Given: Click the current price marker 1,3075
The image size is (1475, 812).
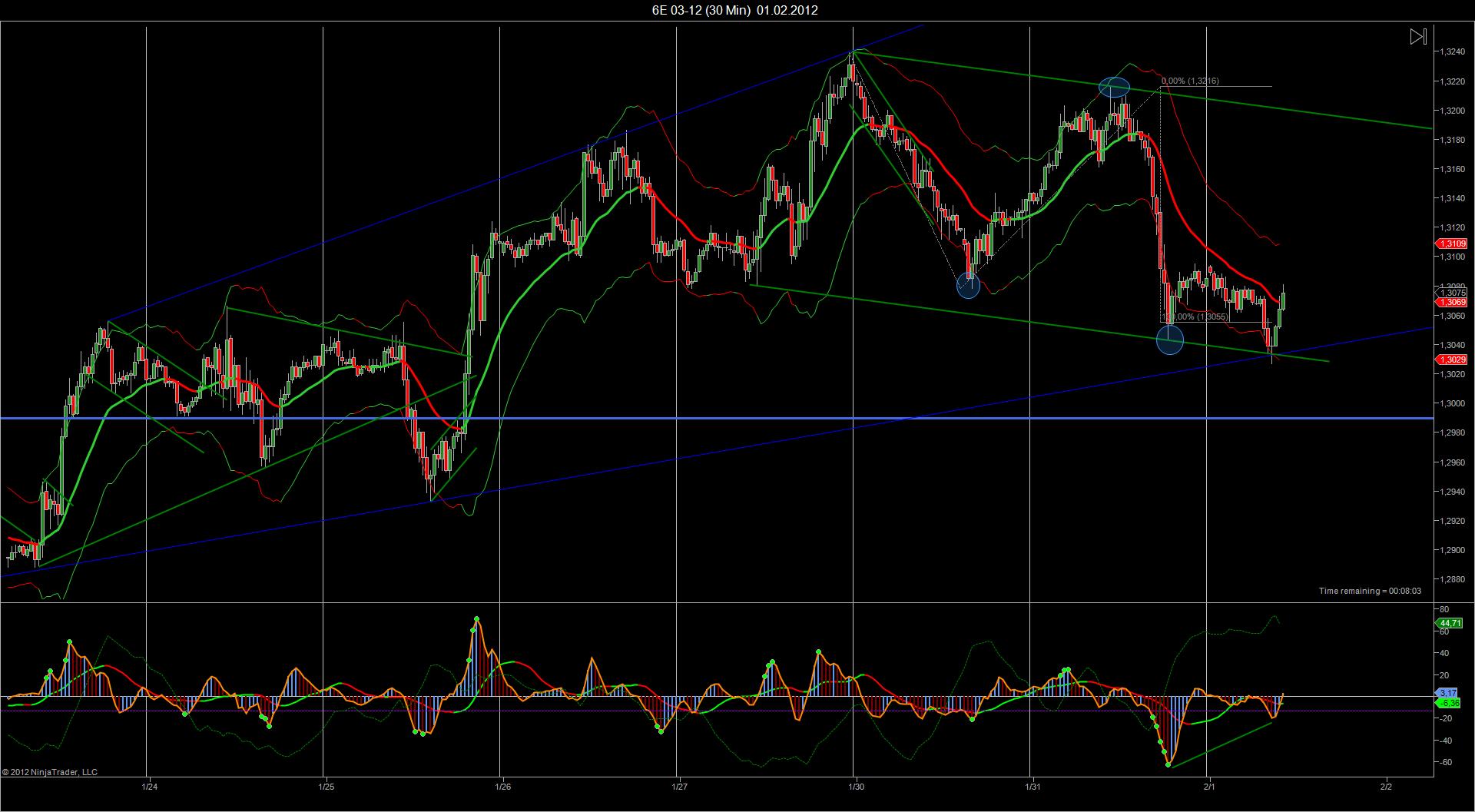Looking at the screenshot, I should (x=1452, y=293).
